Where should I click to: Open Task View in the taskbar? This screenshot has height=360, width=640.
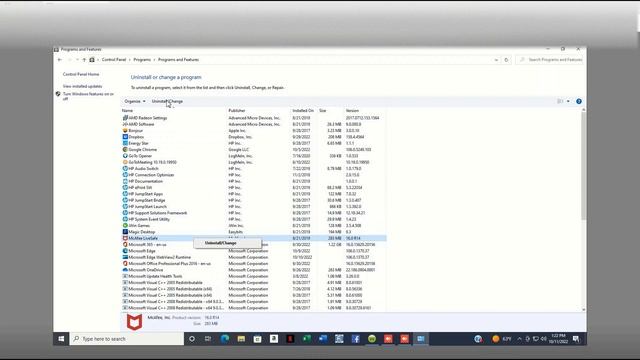[208, 339]
